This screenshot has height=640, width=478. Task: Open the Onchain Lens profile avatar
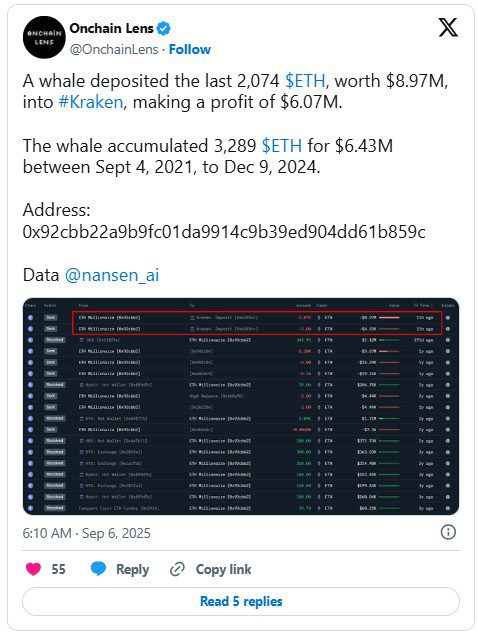(x=44, y=38)
